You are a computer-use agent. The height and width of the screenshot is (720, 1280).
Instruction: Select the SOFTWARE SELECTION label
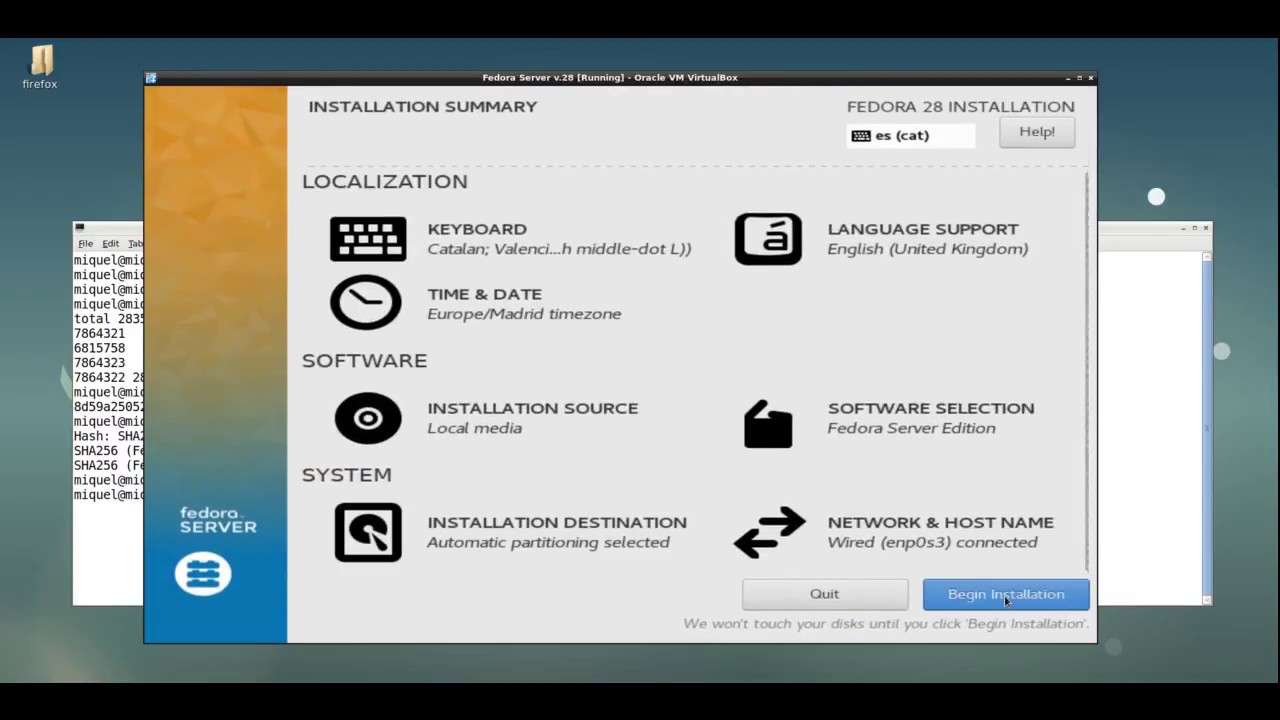(x=931, y=408)
